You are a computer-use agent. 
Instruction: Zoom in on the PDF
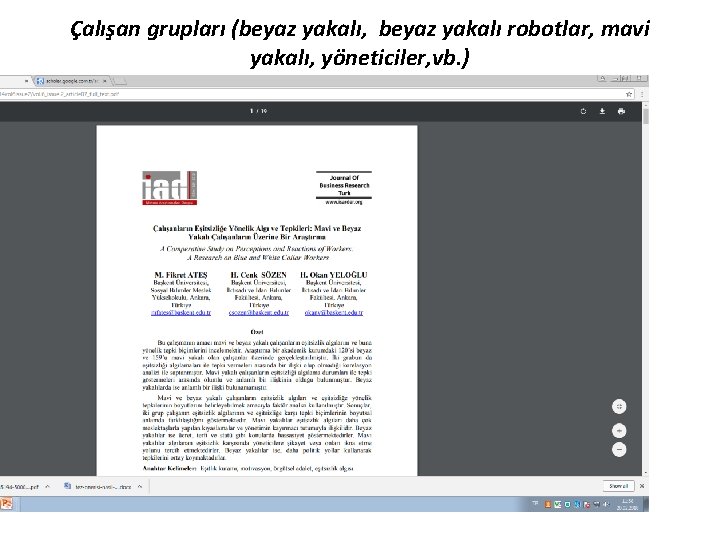pyautogui.click(x=619, y=431)
